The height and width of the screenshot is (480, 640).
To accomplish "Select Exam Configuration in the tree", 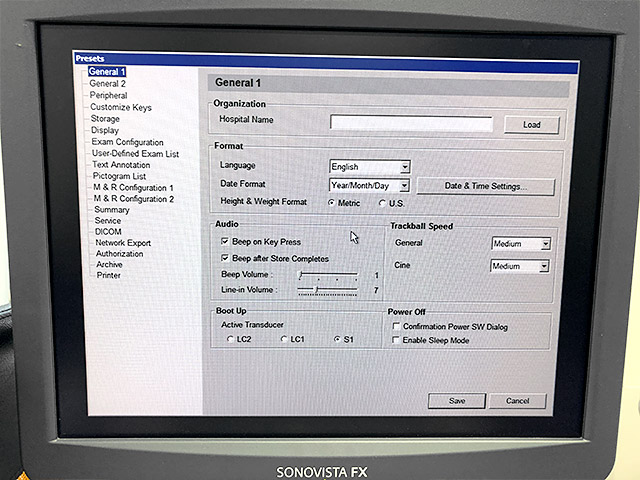I will [x=127, y=142].
